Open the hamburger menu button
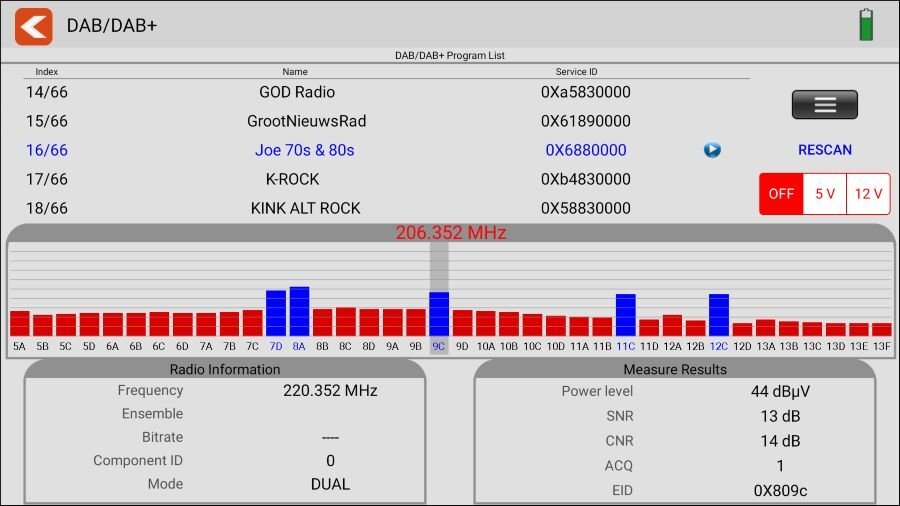 tap(824, 105)
